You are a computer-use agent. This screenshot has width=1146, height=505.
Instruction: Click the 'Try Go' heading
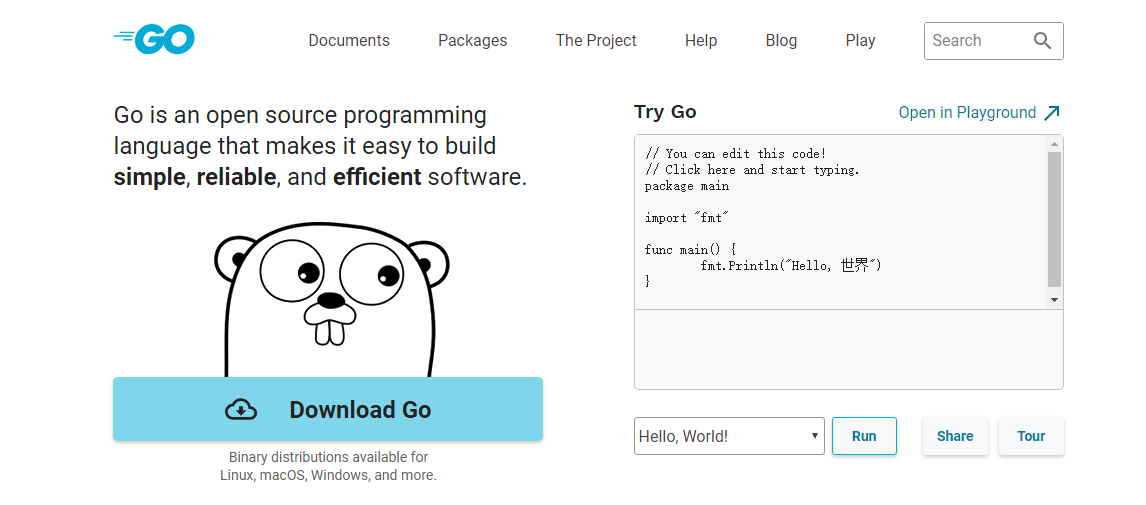pyautogui.click(x=665, y=112)
